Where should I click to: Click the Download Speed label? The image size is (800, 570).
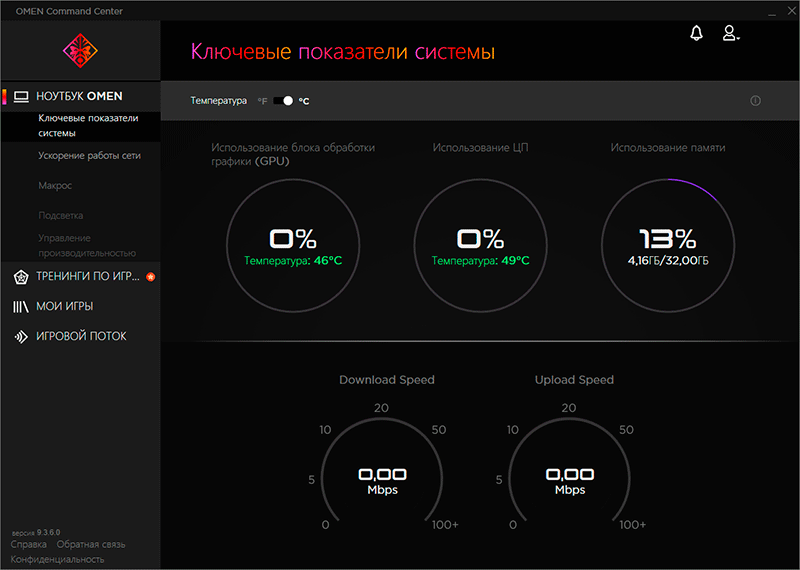click(387, 380)
